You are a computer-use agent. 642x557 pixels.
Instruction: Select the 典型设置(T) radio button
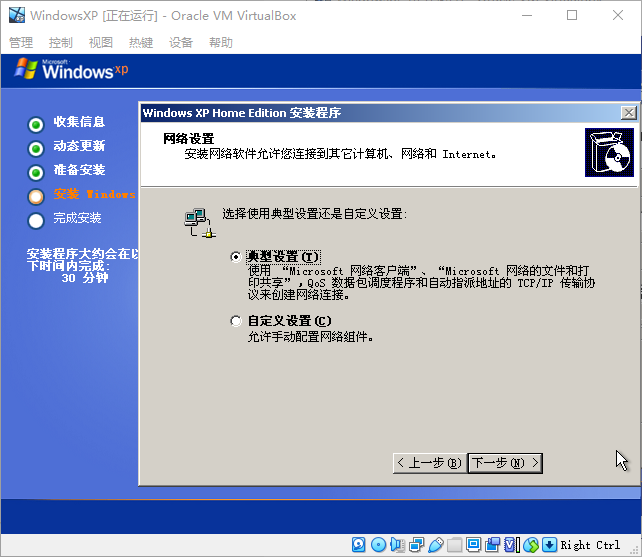click(x=236, y=257)
